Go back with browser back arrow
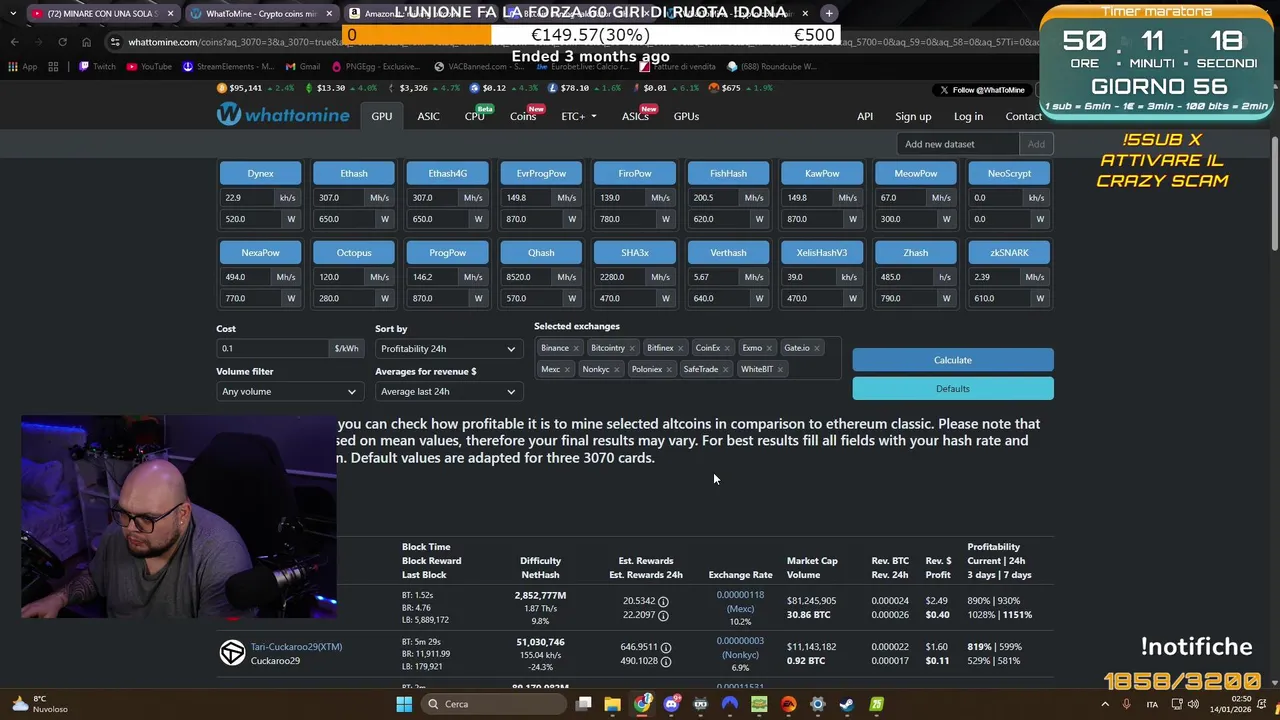1280x720 pixels. (14, 42)
